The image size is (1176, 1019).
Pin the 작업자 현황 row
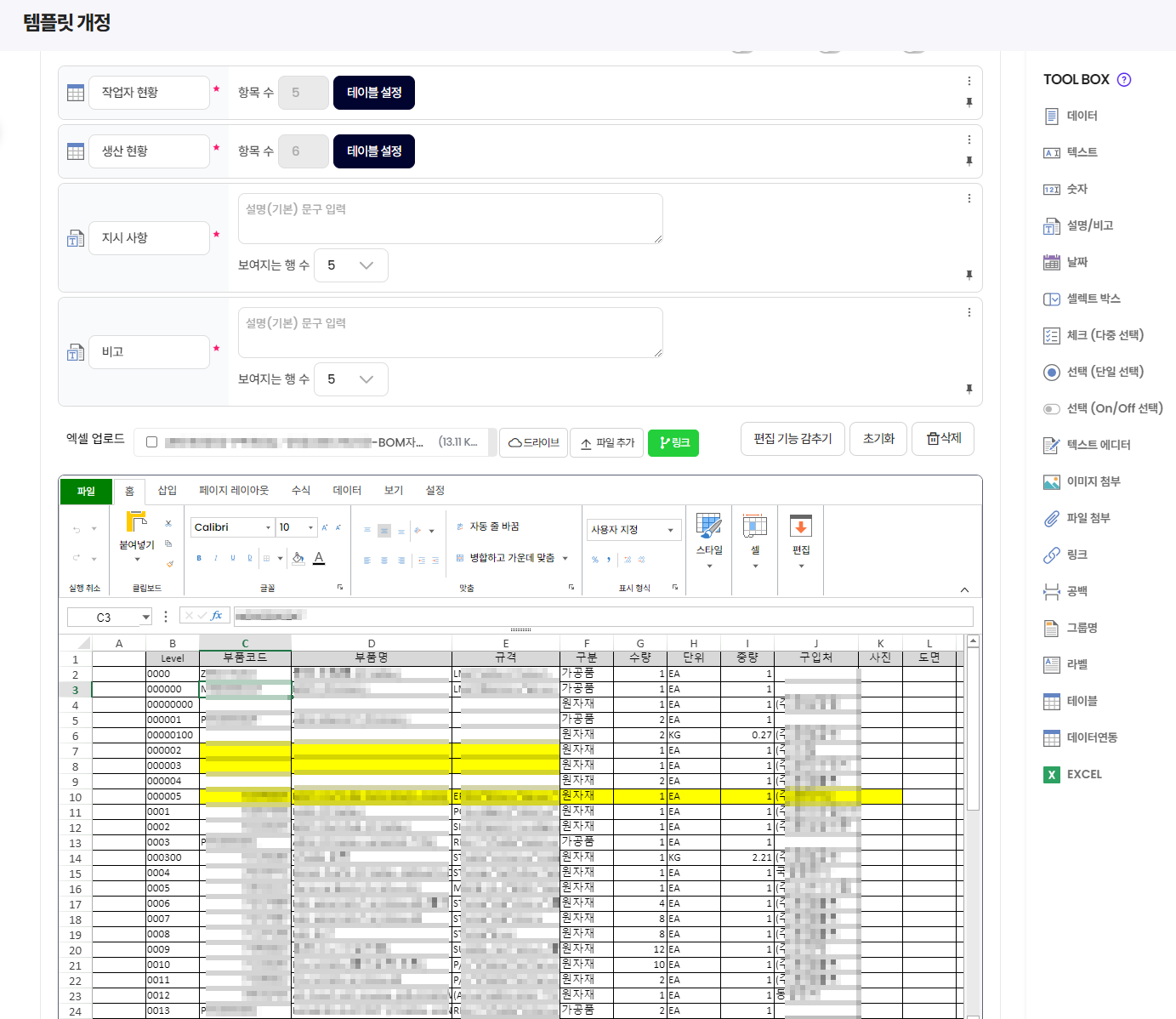969,102
